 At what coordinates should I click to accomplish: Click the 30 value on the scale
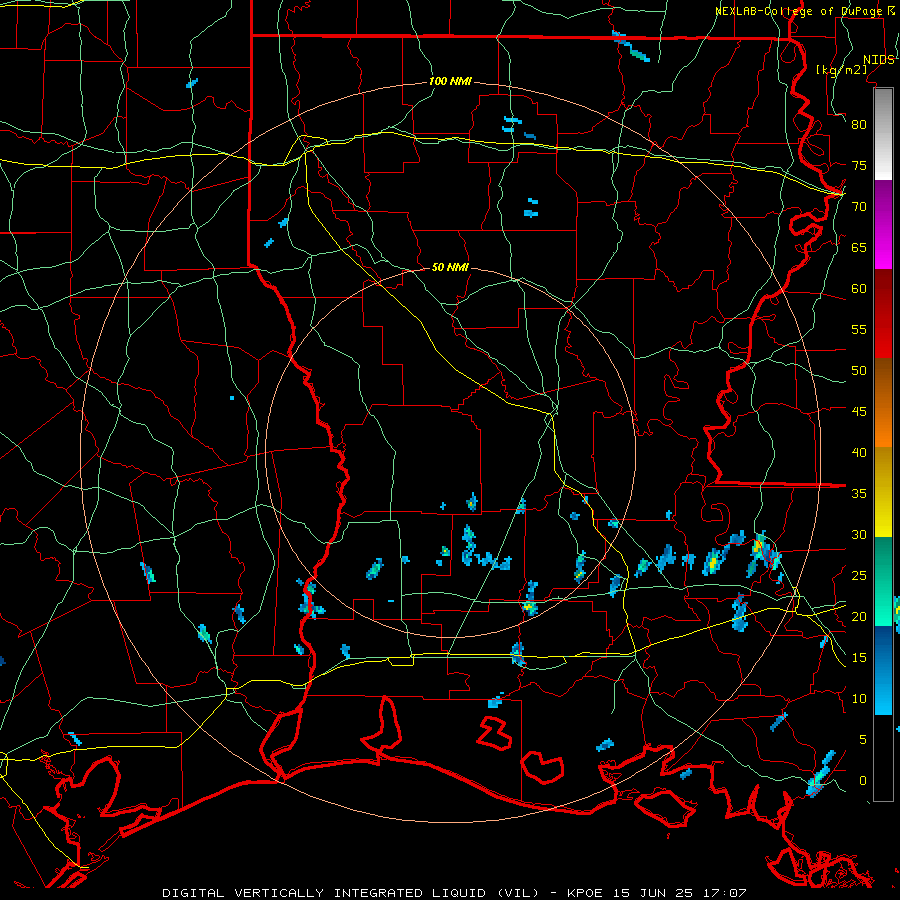point(859,534)
